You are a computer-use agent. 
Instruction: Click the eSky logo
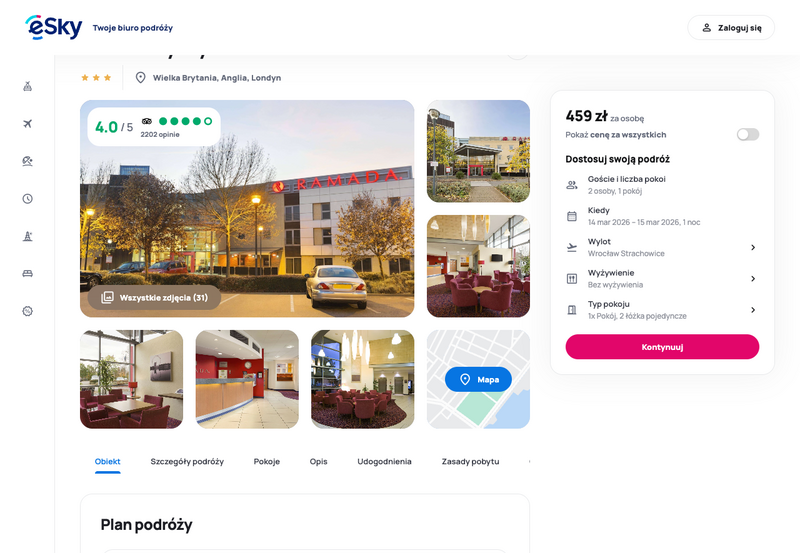(x=54, y=27)
